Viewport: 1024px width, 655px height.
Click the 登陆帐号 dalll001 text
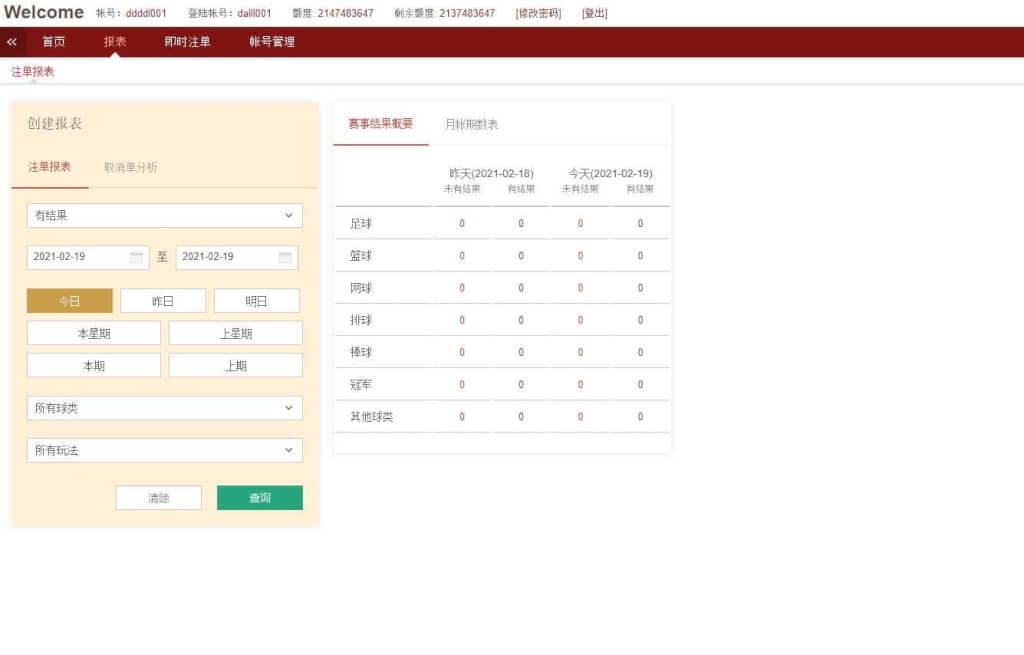pyautogui.click(x=230, y=13)
